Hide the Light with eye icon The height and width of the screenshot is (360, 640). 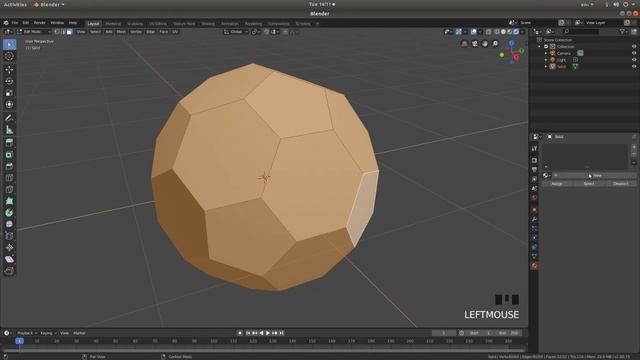click(634, 60)
